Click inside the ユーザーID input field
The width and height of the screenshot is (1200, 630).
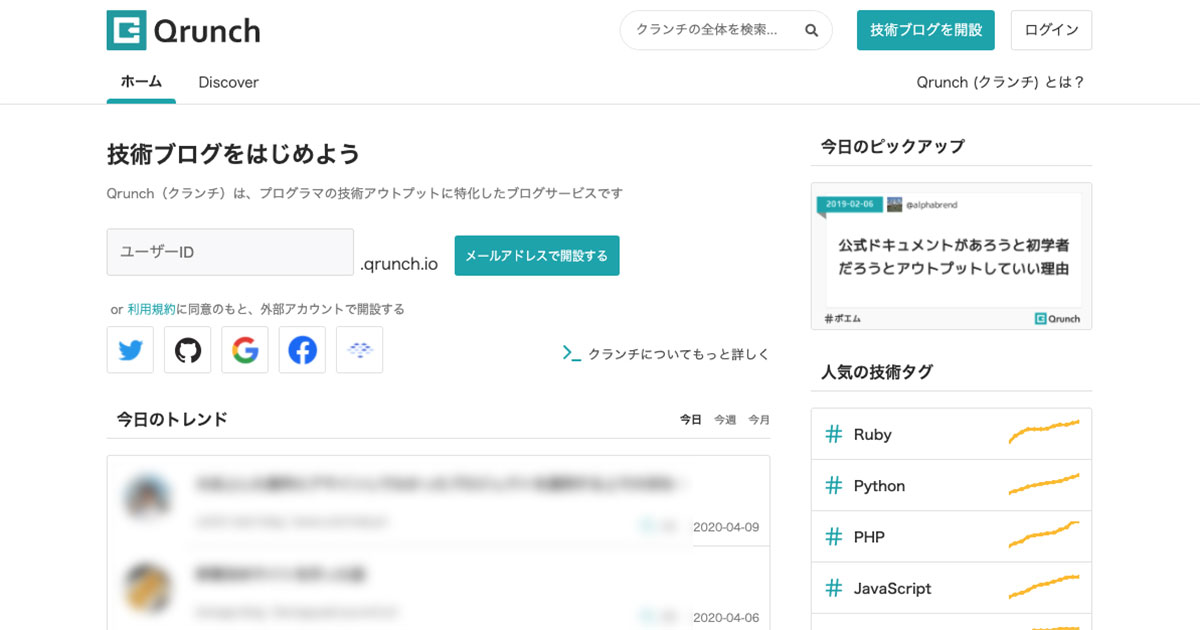(229, 252)
